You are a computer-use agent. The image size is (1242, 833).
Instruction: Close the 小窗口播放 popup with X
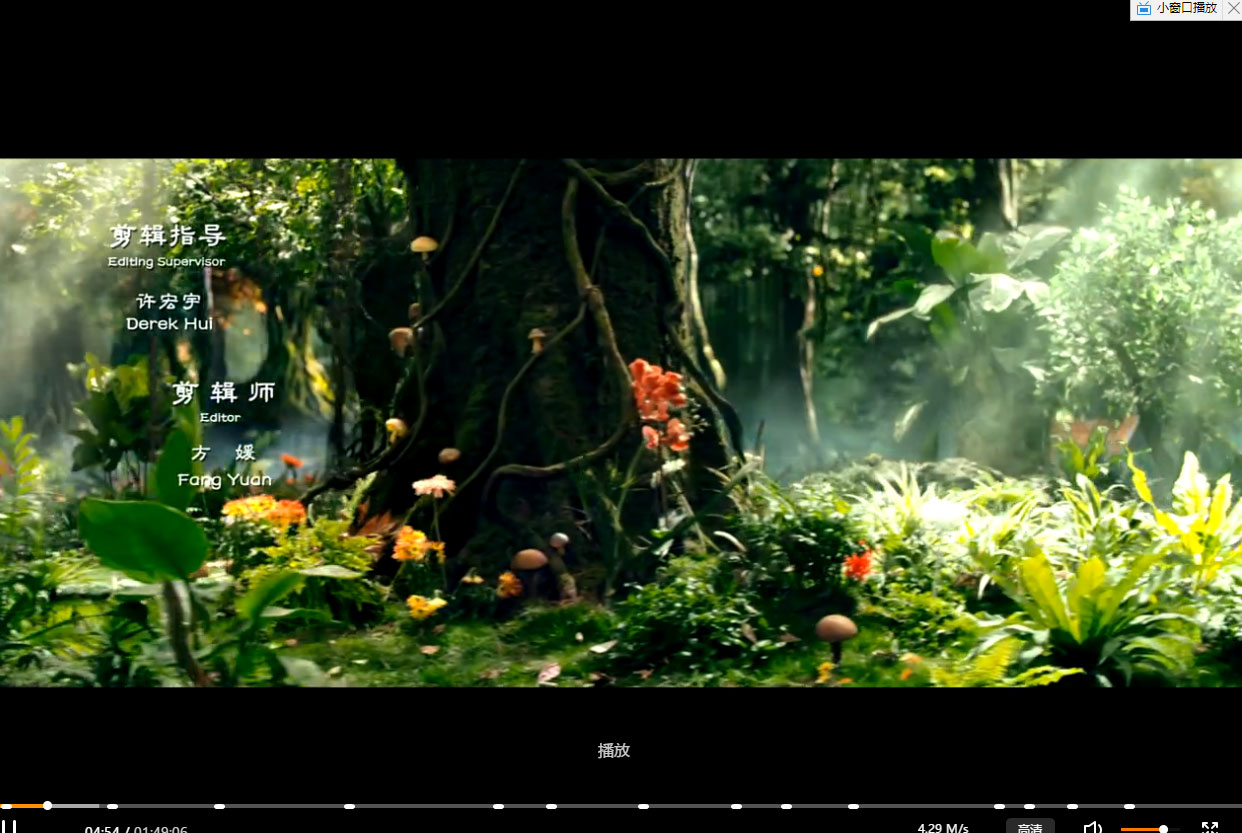1233,8
